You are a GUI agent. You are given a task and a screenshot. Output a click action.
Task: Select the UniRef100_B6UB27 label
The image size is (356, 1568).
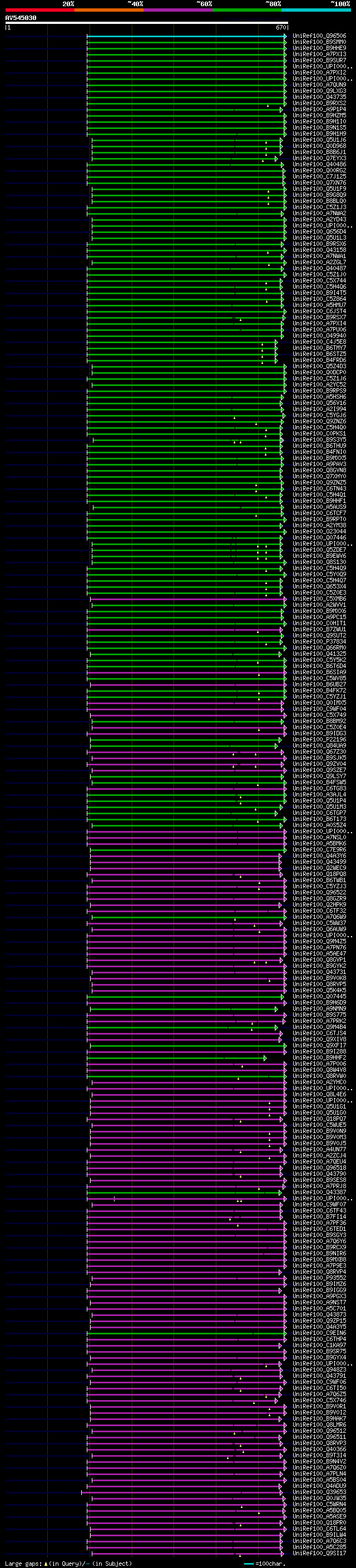coord(319,684)
